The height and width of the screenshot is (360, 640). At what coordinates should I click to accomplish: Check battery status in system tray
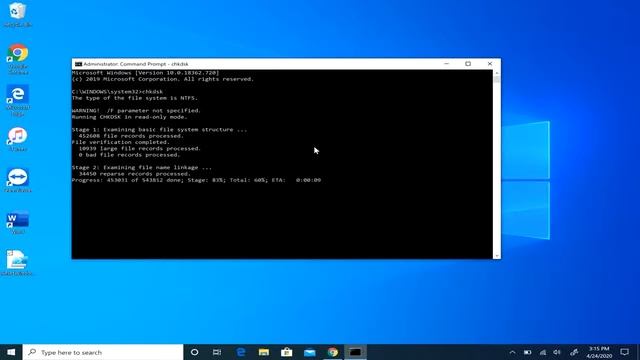coord(527,352)
